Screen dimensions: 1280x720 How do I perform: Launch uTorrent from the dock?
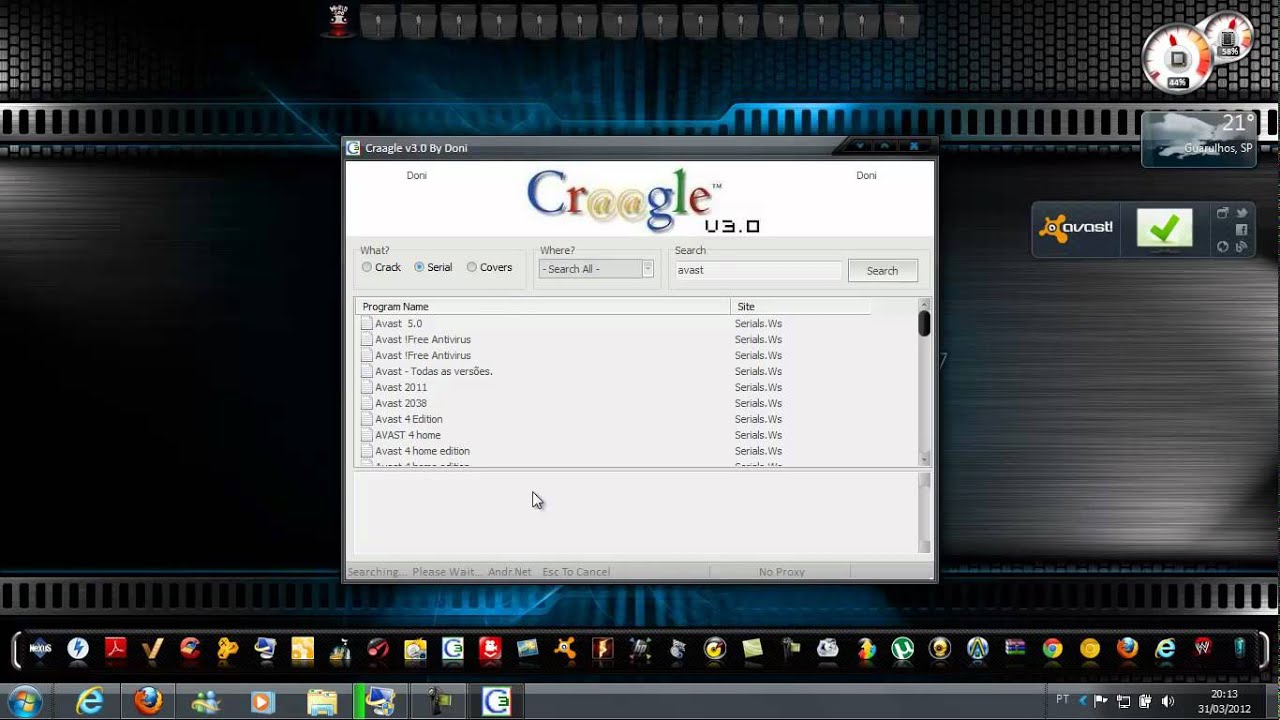(902, 649)
